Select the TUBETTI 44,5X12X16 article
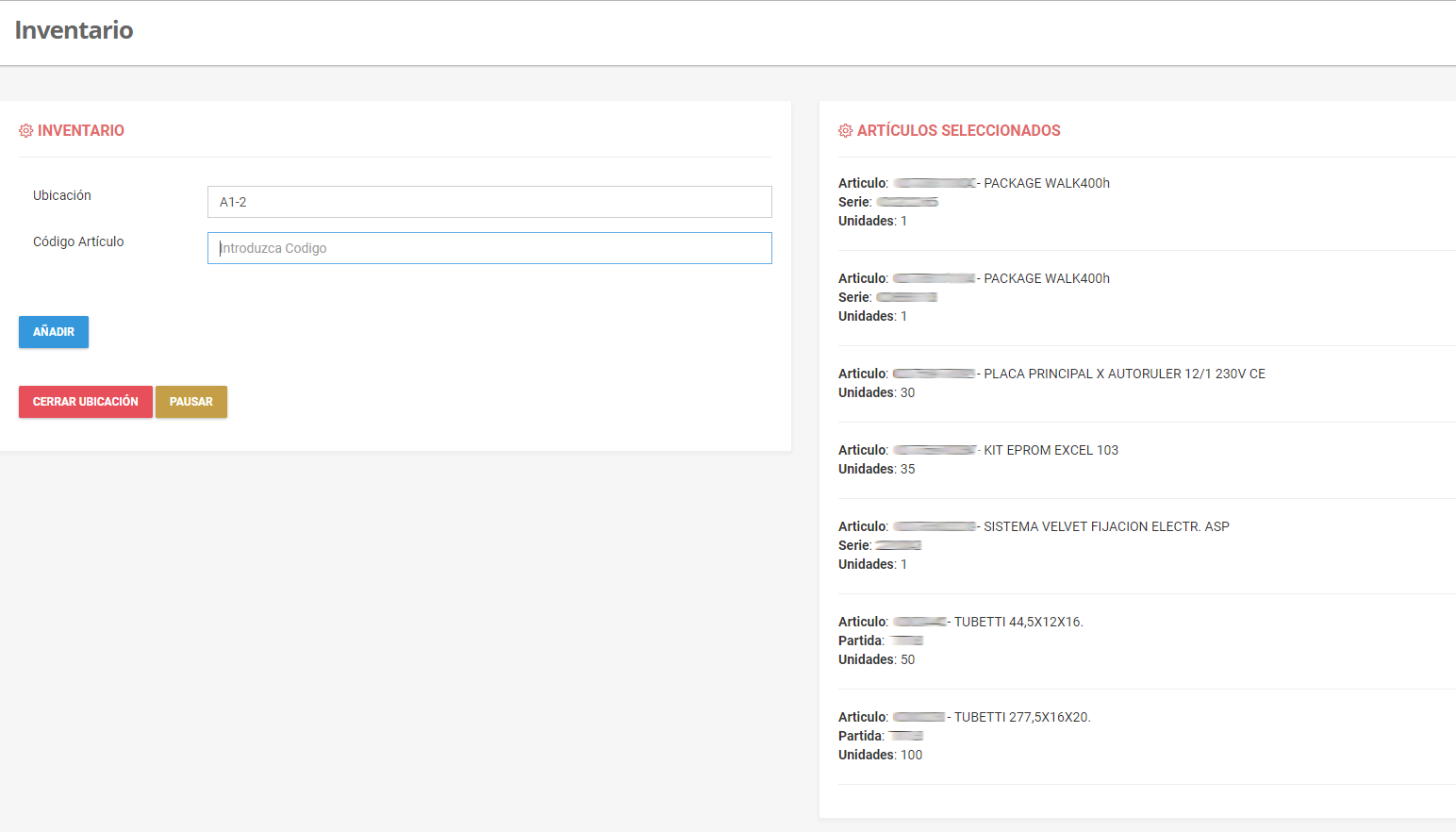The width and height of the screenshot is (1456, 832). tap(1018, 623)
